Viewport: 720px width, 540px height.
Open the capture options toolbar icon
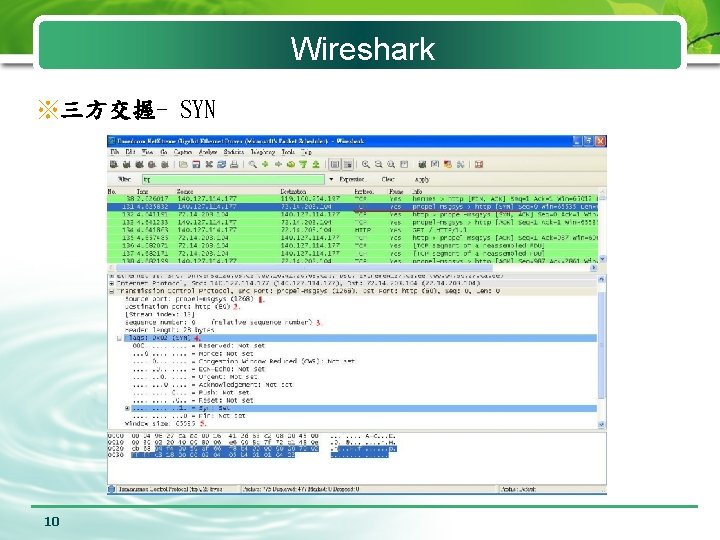pyautogui.click(x=126, y=164)
